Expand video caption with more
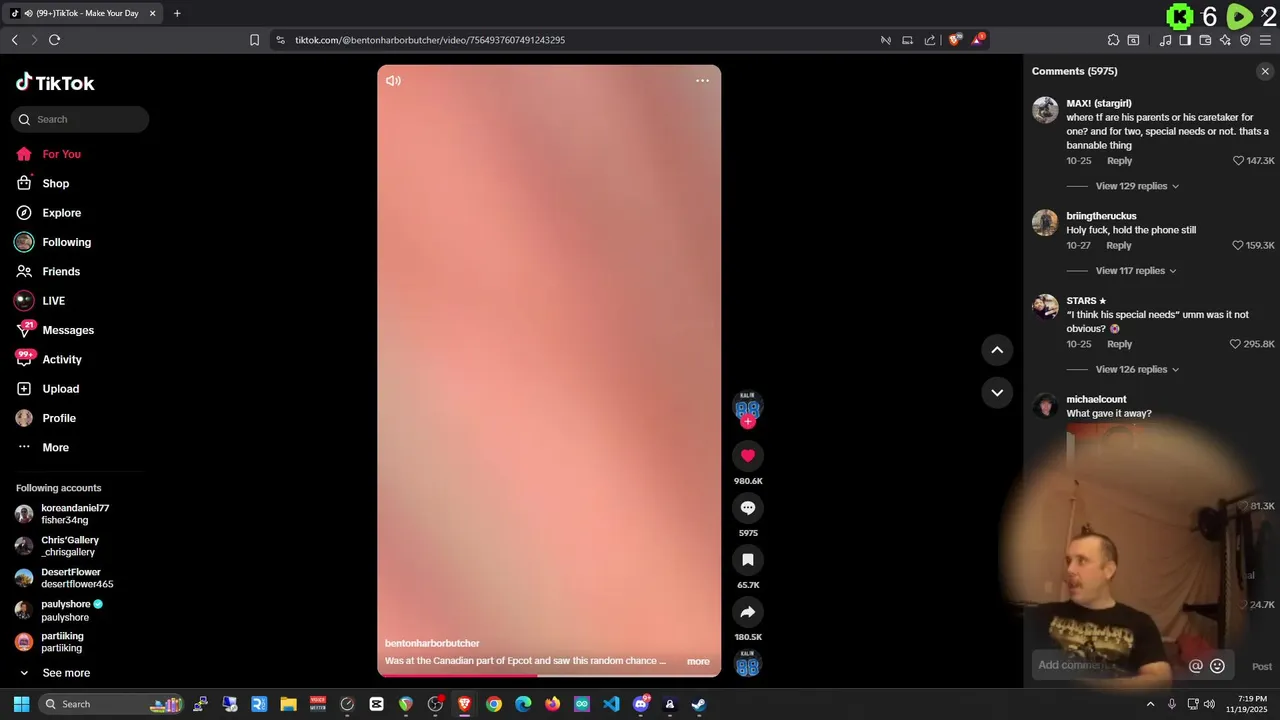The height and width of the screenshot is (720, 1280). 698,661
